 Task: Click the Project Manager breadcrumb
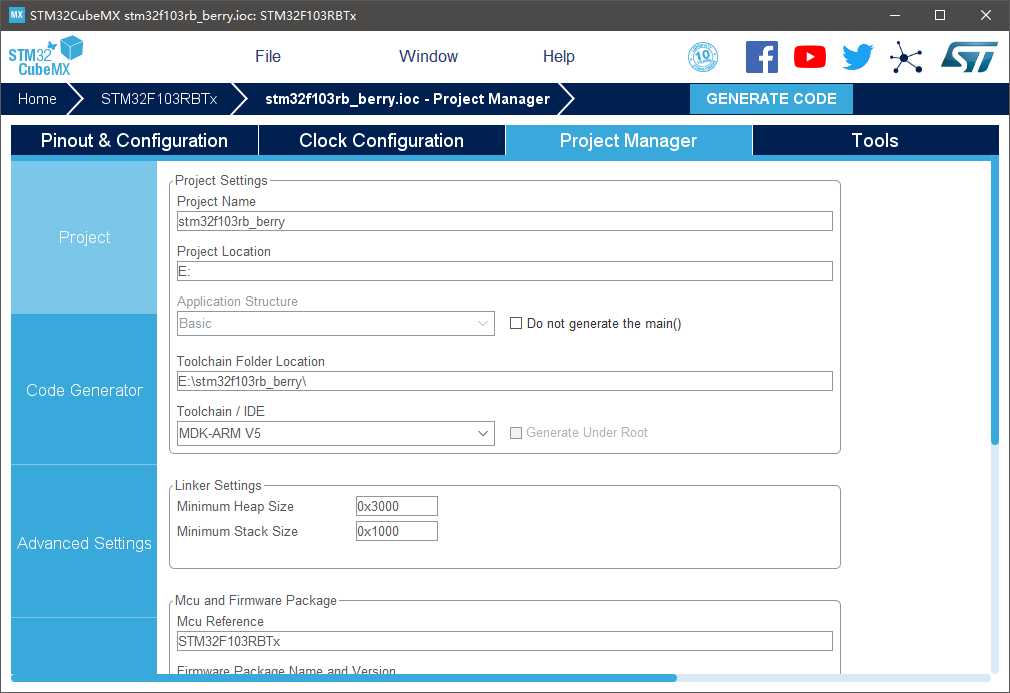click(x=407, y=99)
